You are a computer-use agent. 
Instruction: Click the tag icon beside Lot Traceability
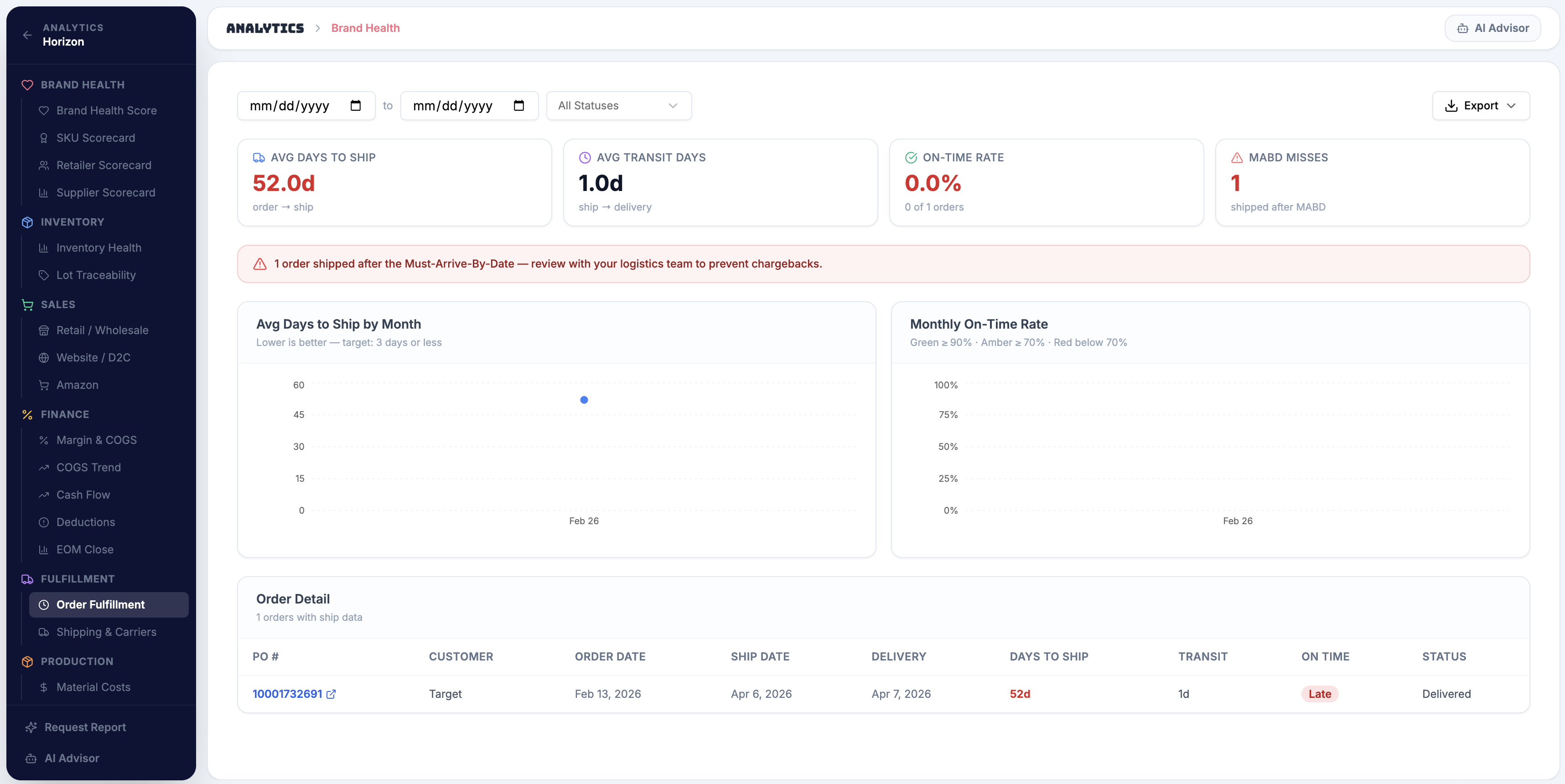coord(44,276)
